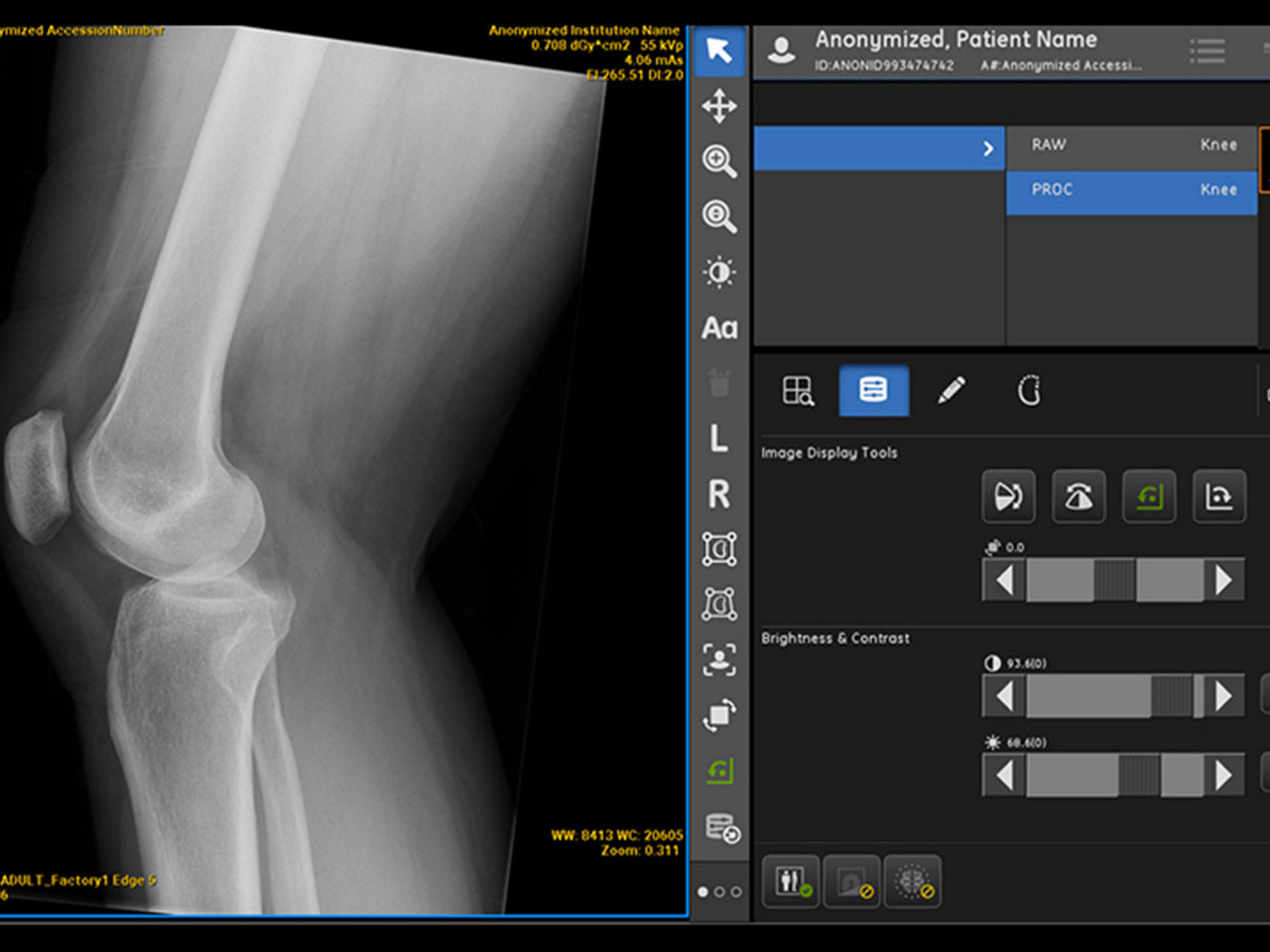Navigate using the page dots indicator

pos(718,892)
